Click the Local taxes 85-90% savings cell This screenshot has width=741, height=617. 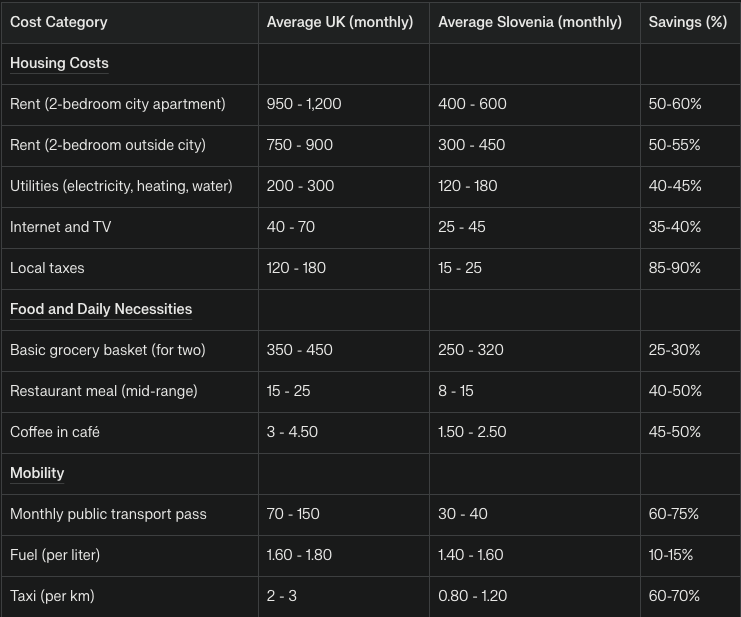[674, 268]
